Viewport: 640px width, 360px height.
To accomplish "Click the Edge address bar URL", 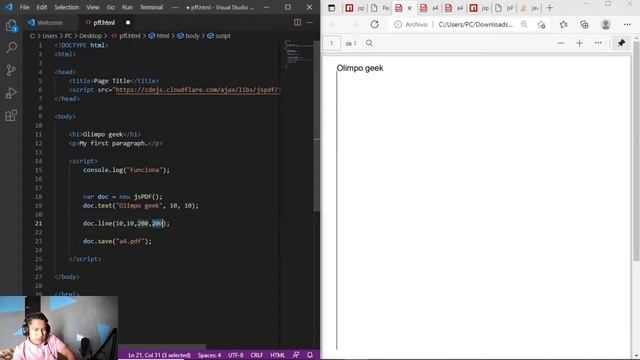I will pos(475,24).
